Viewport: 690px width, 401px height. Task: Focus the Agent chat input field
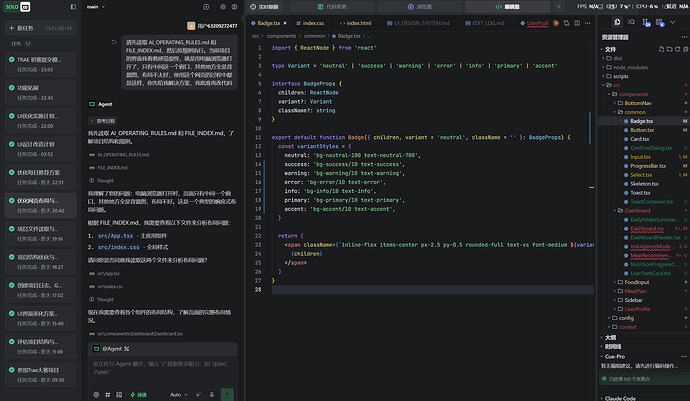[162, 368]
